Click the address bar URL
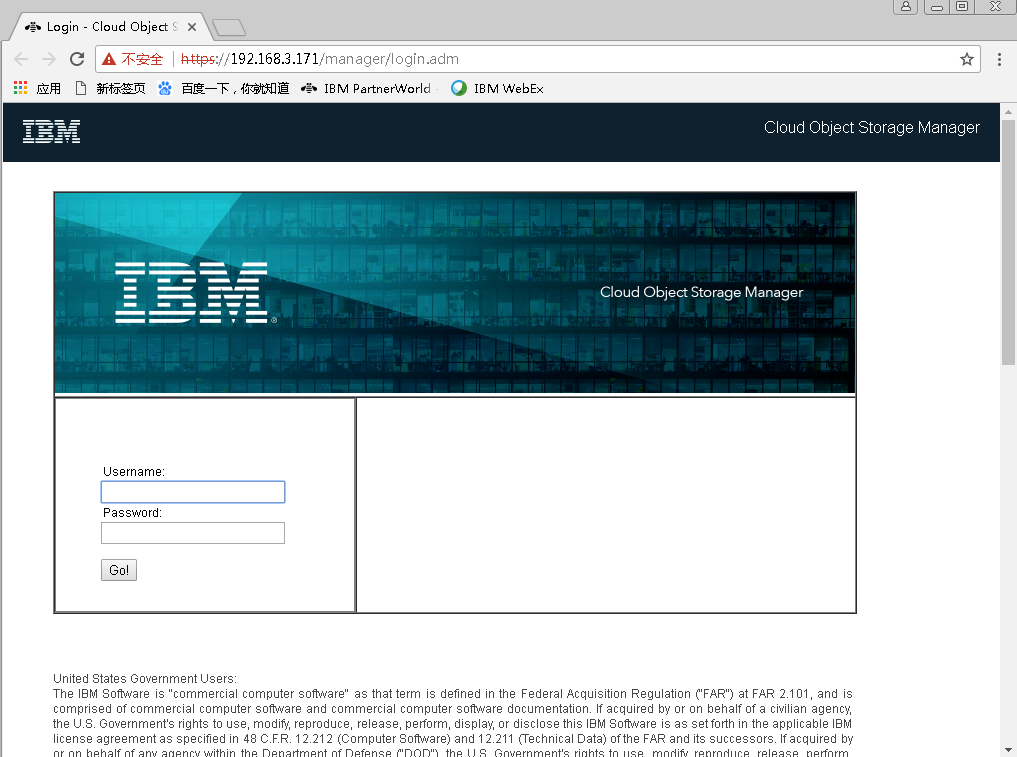 click(320, 59)
